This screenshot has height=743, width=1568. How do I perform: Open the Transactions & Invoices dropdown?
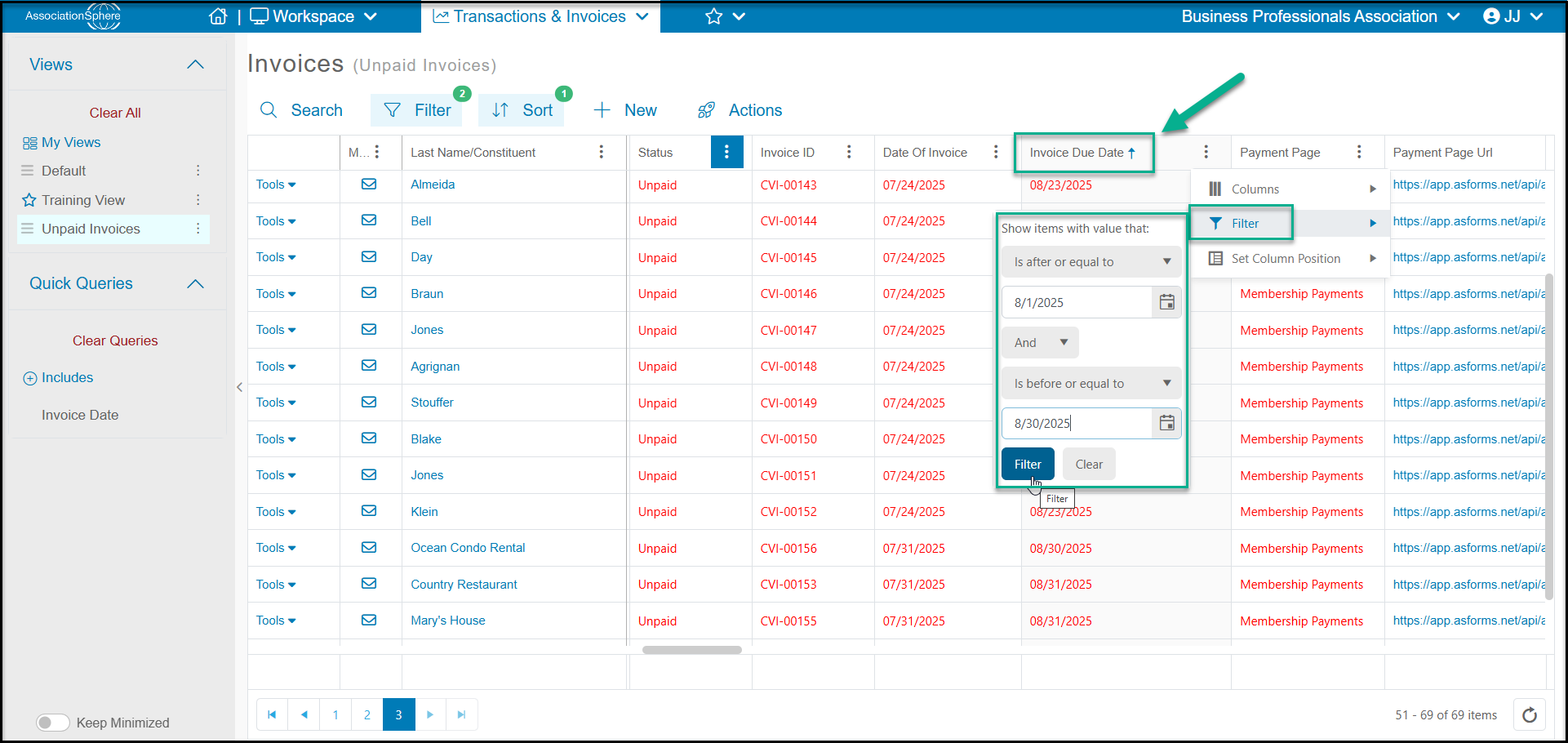point(540,16)
